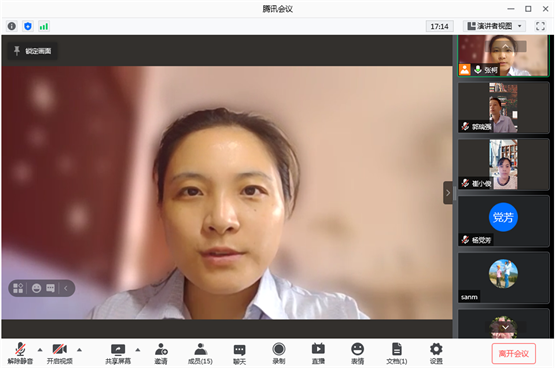Show meeting info icon in top bar
This screenshot has width=555, height=368.
pos(12,26)
